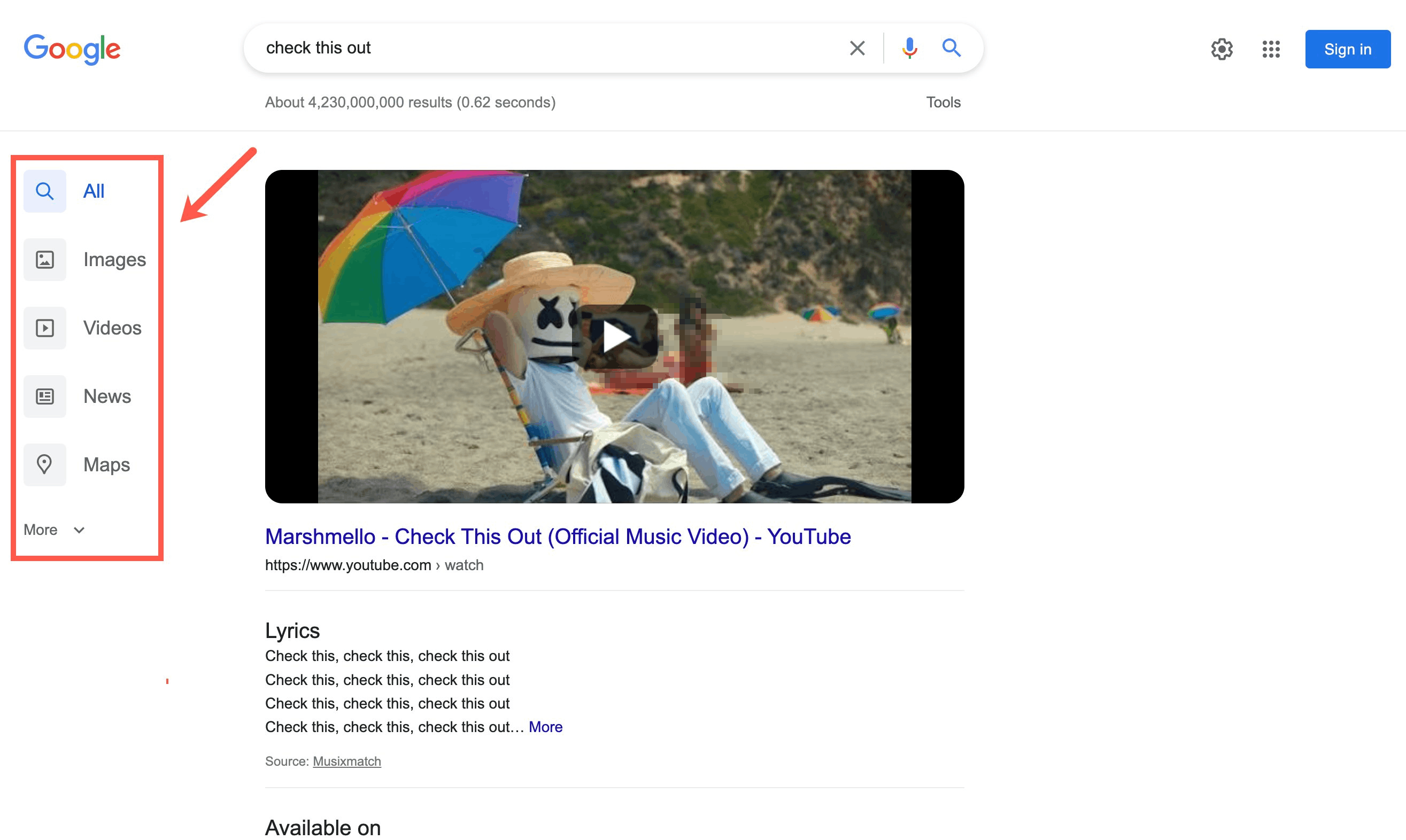Click the Videos icon in the sidebar
Image resolution: width=1406 pixels, height=840 pixels.
tap(45, 328)
